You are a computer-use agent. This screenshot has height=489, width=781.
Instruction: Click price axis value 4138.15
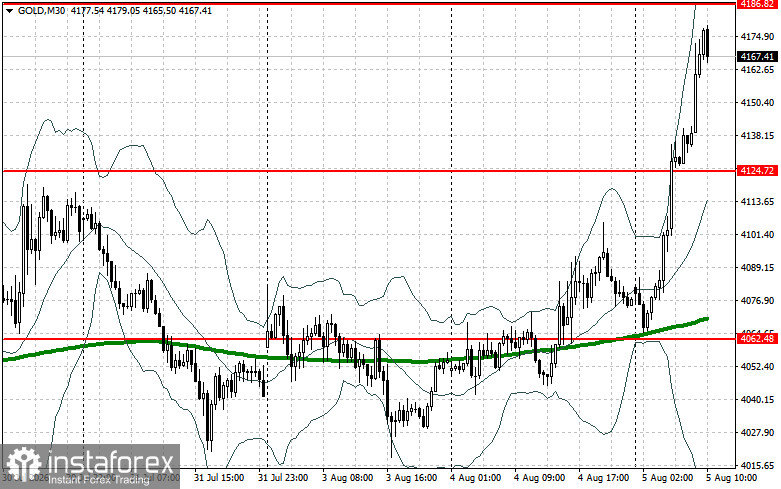point(758,135)
